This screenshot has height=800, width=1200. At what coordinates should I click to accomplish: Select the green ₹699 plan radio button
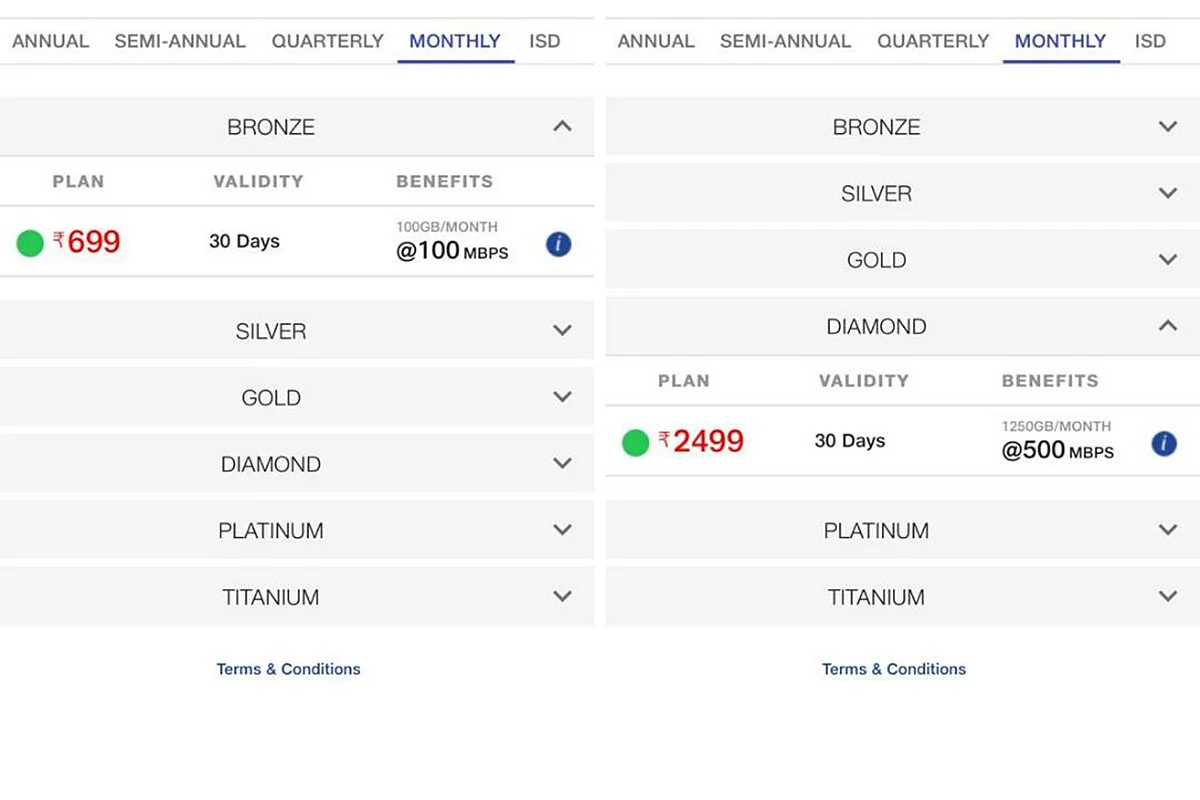tap(30, 243)
